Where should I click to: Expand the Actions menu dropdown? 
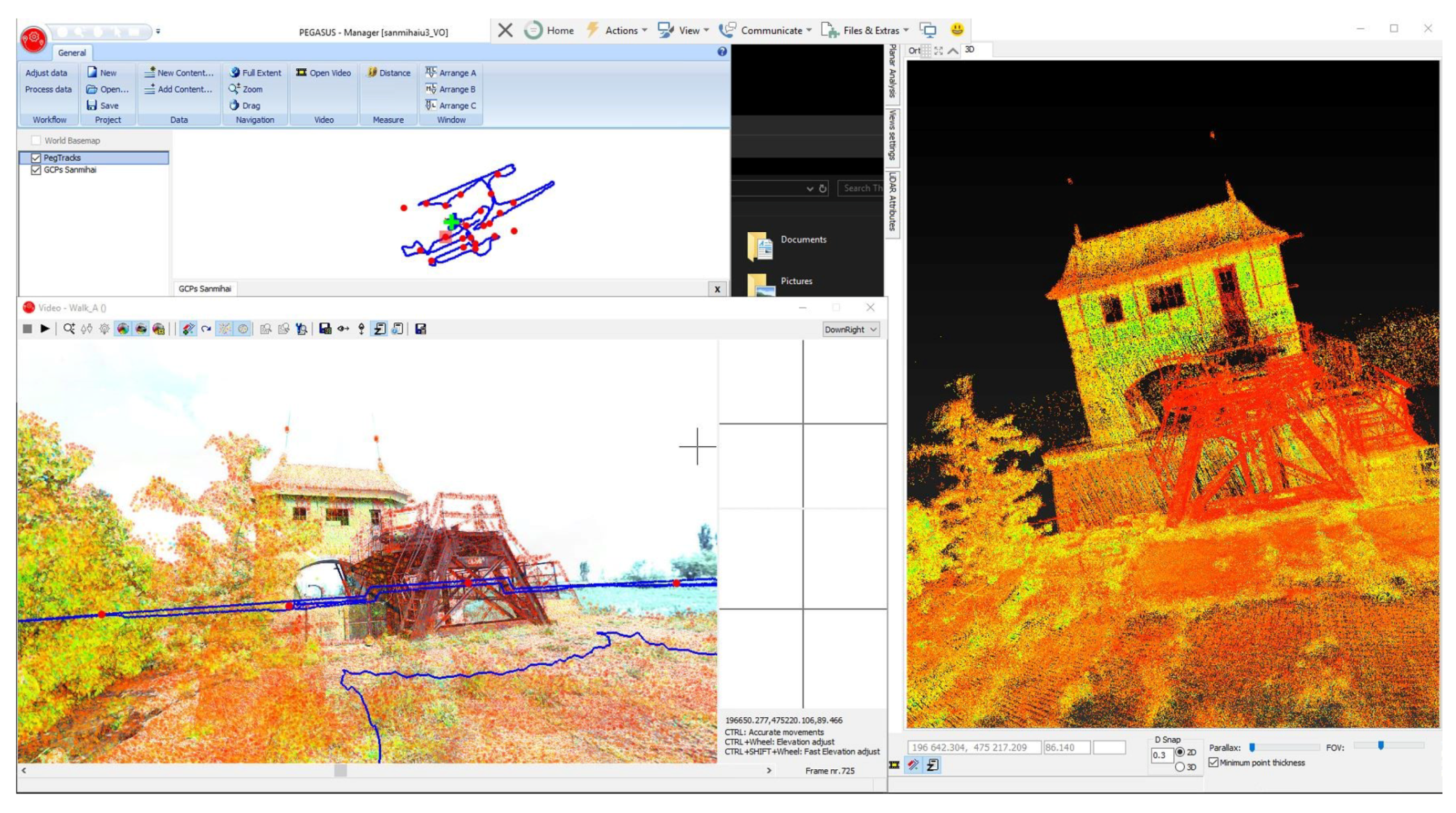[x=621, y=30]
